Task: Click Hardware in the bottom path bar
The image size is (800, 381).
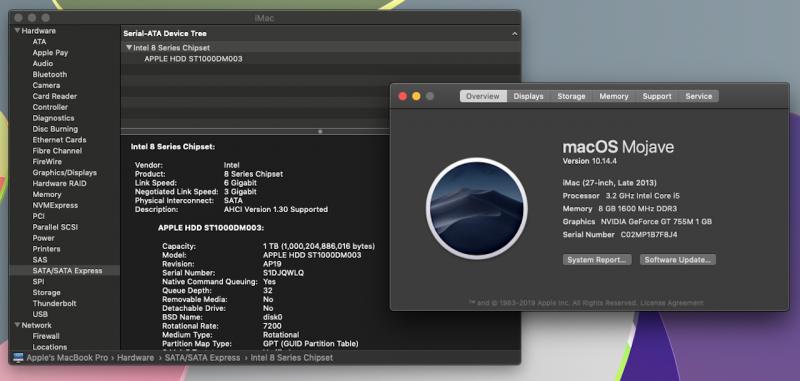Action: click(135, 358)
